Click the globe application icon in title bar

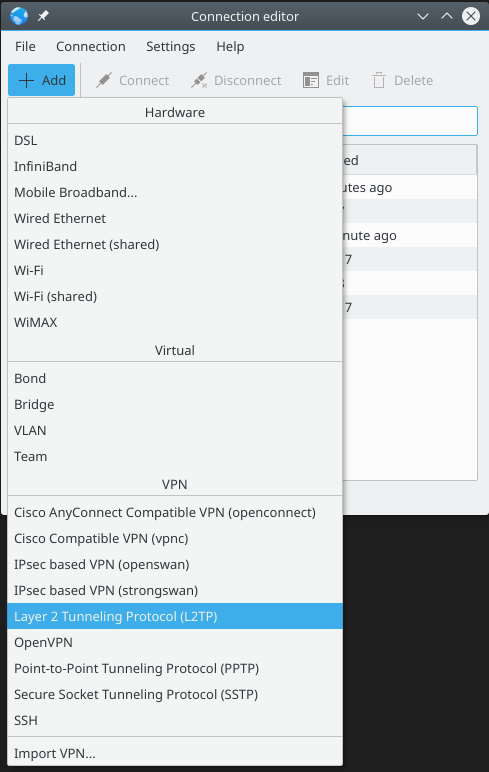click(x=19, y=16)
